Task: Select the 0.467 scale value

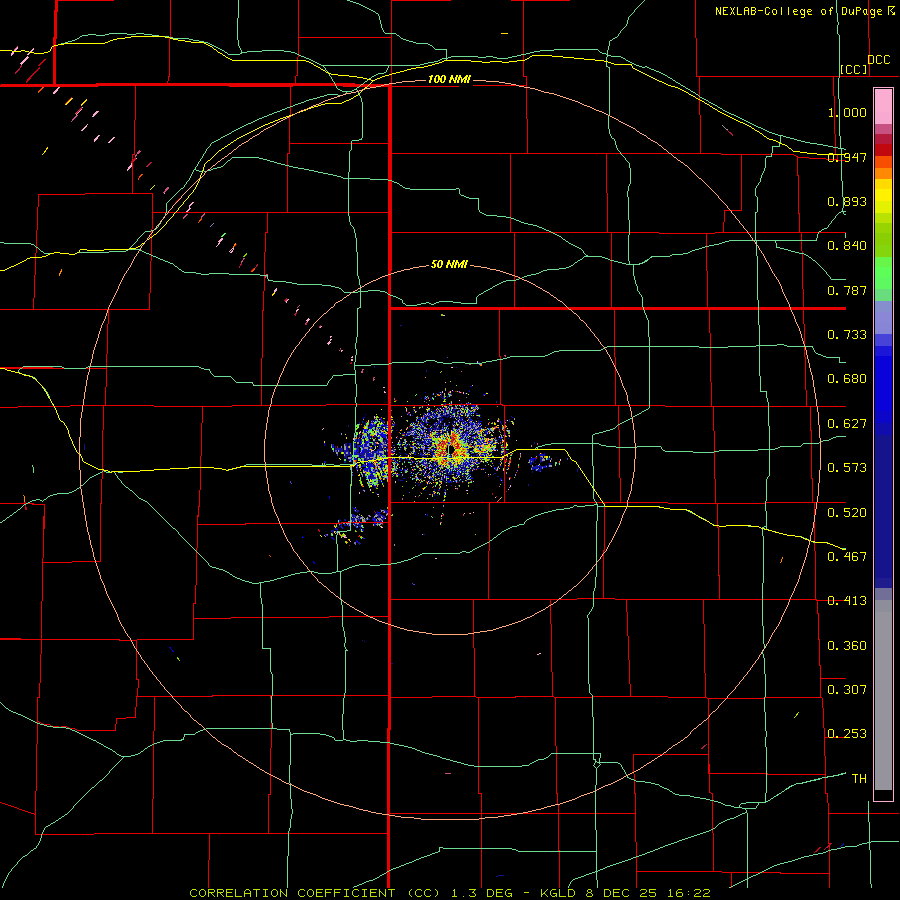Action: [847, 556]
